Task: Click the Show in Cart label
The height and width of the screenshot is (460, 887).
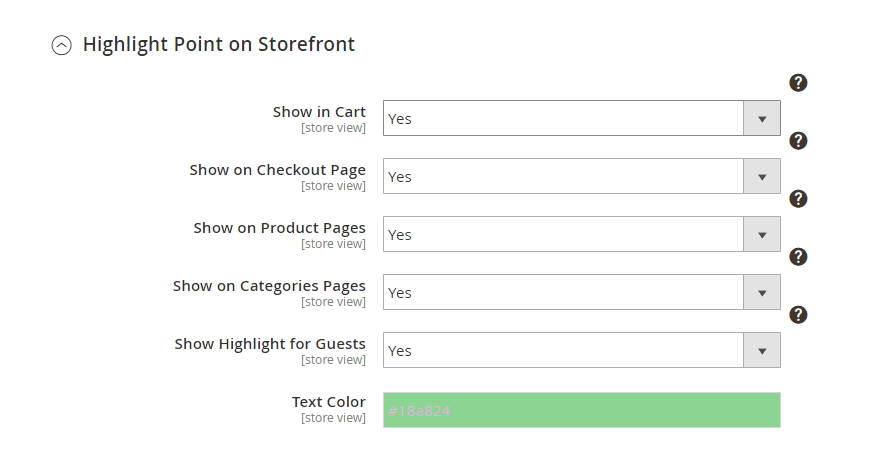Action: [319, 112]
